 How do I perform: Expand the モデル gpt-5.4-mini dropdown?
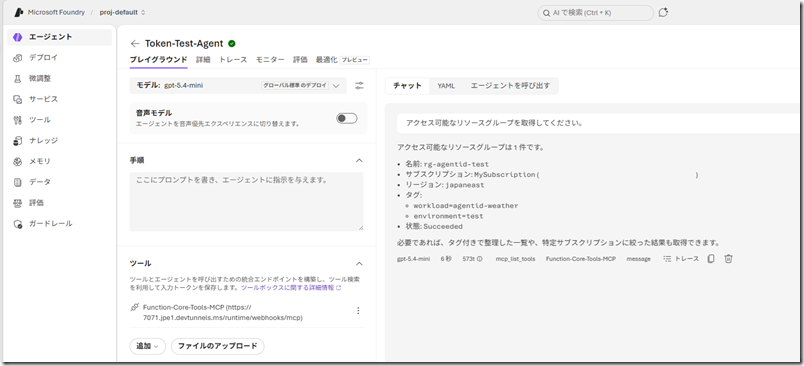point(238,86)
